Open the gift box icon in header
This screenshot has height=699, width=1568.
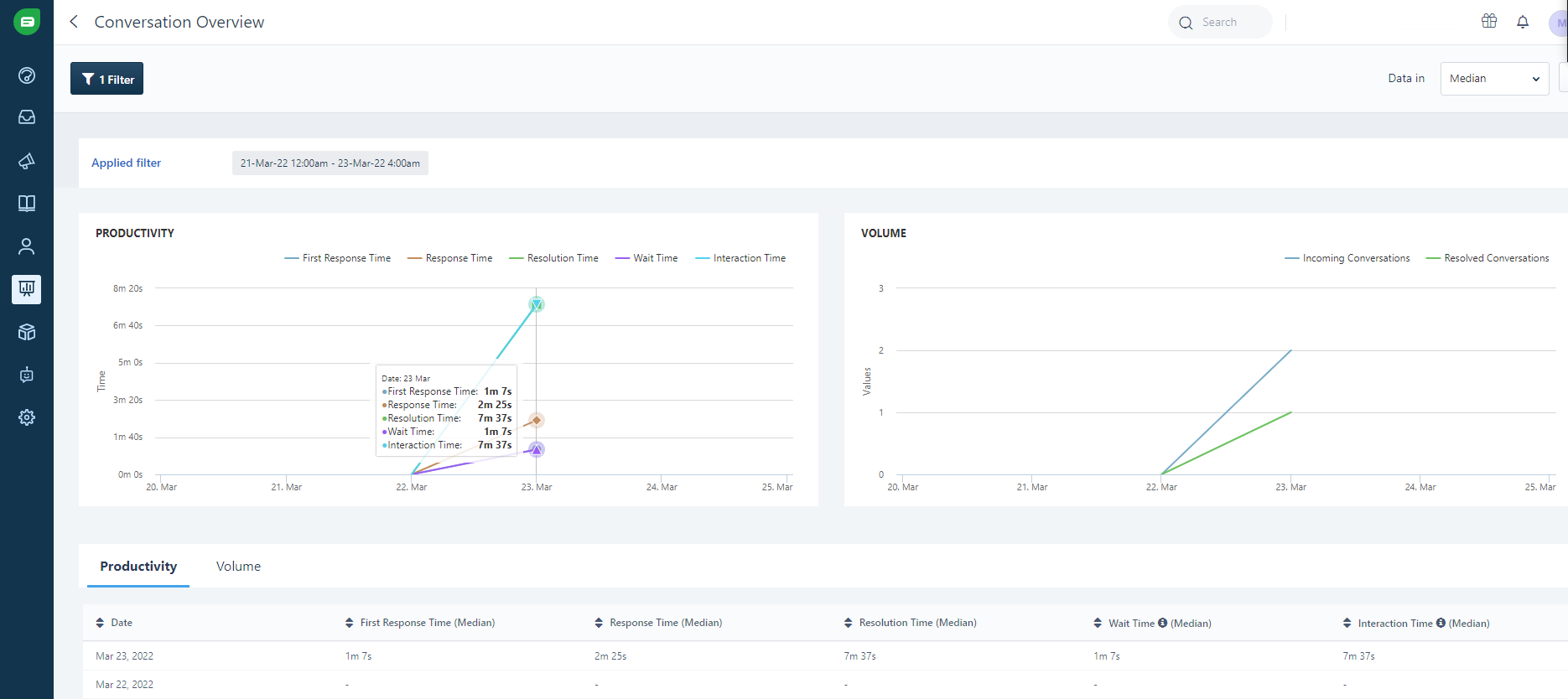click(1489, 22)
